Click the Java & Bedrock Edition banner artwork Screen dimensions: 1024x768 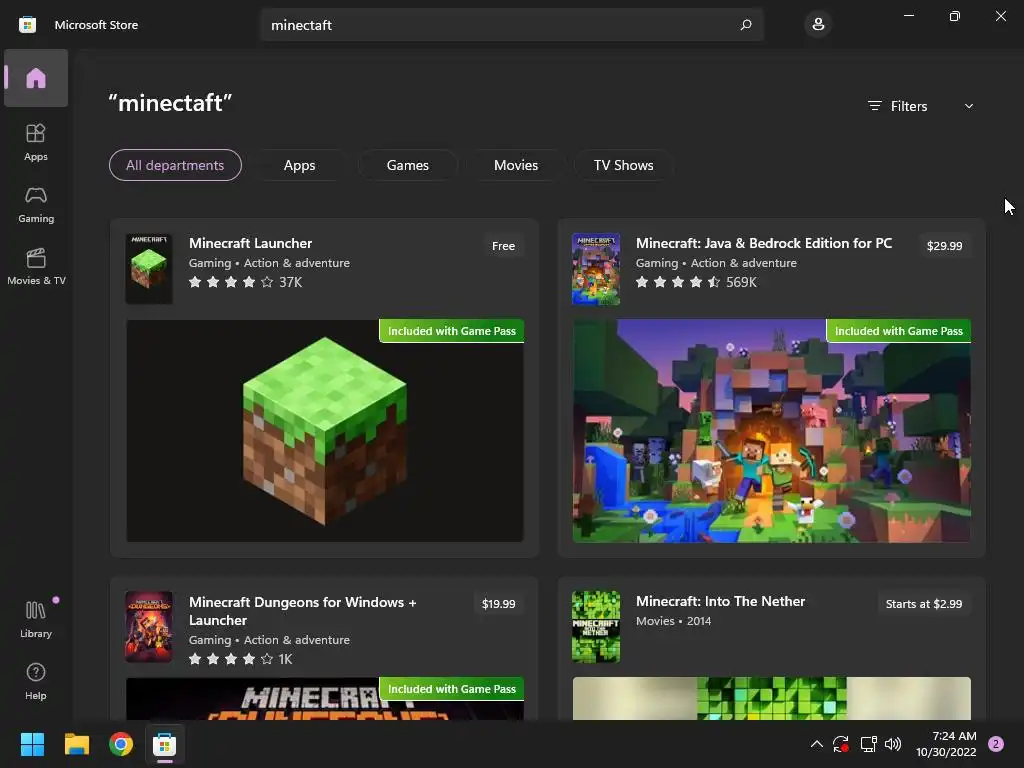tap(771, 430)
